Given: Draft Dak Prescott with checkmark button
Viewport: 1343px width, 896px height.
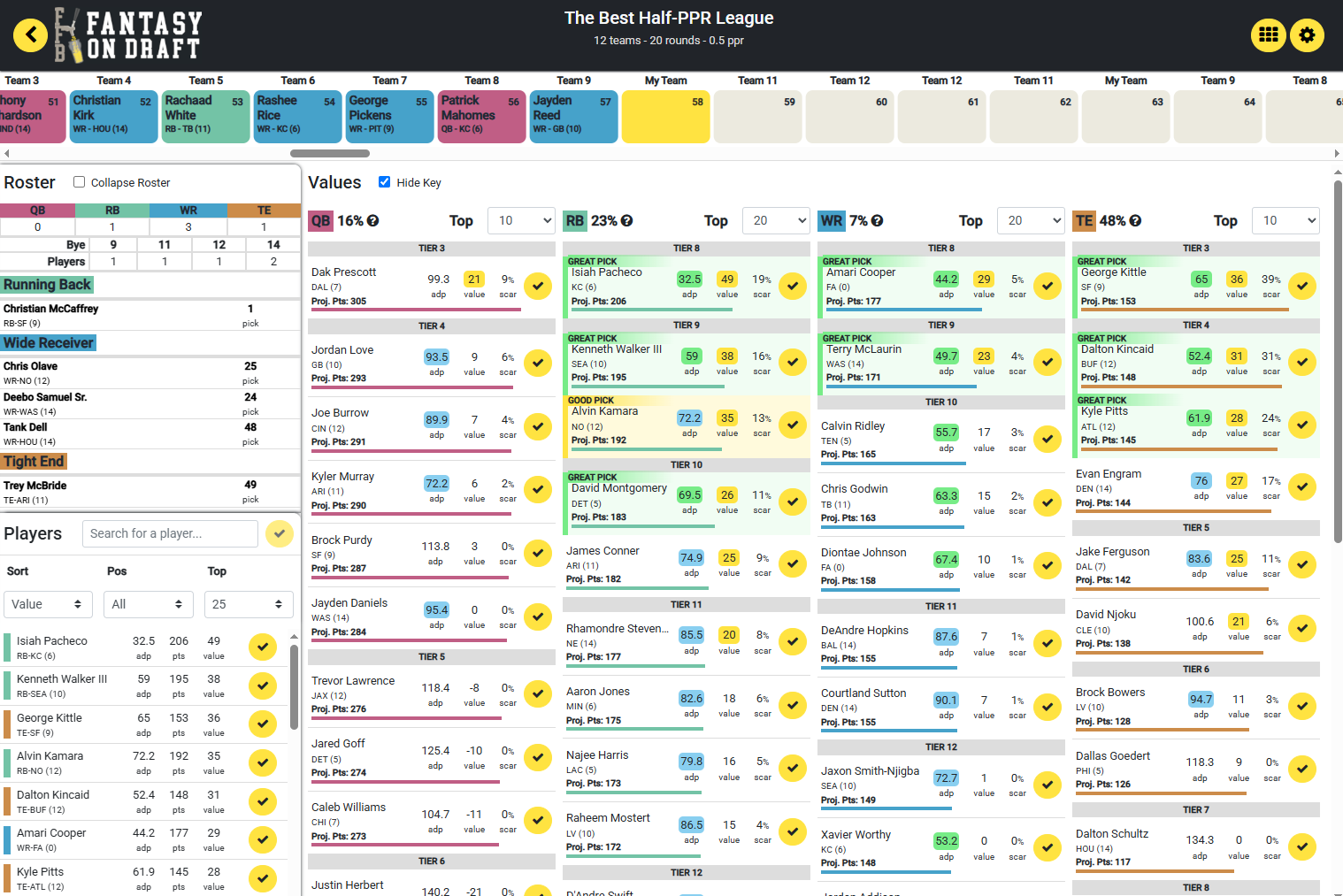Looking at the screenshot, I should tap(538, 286).
